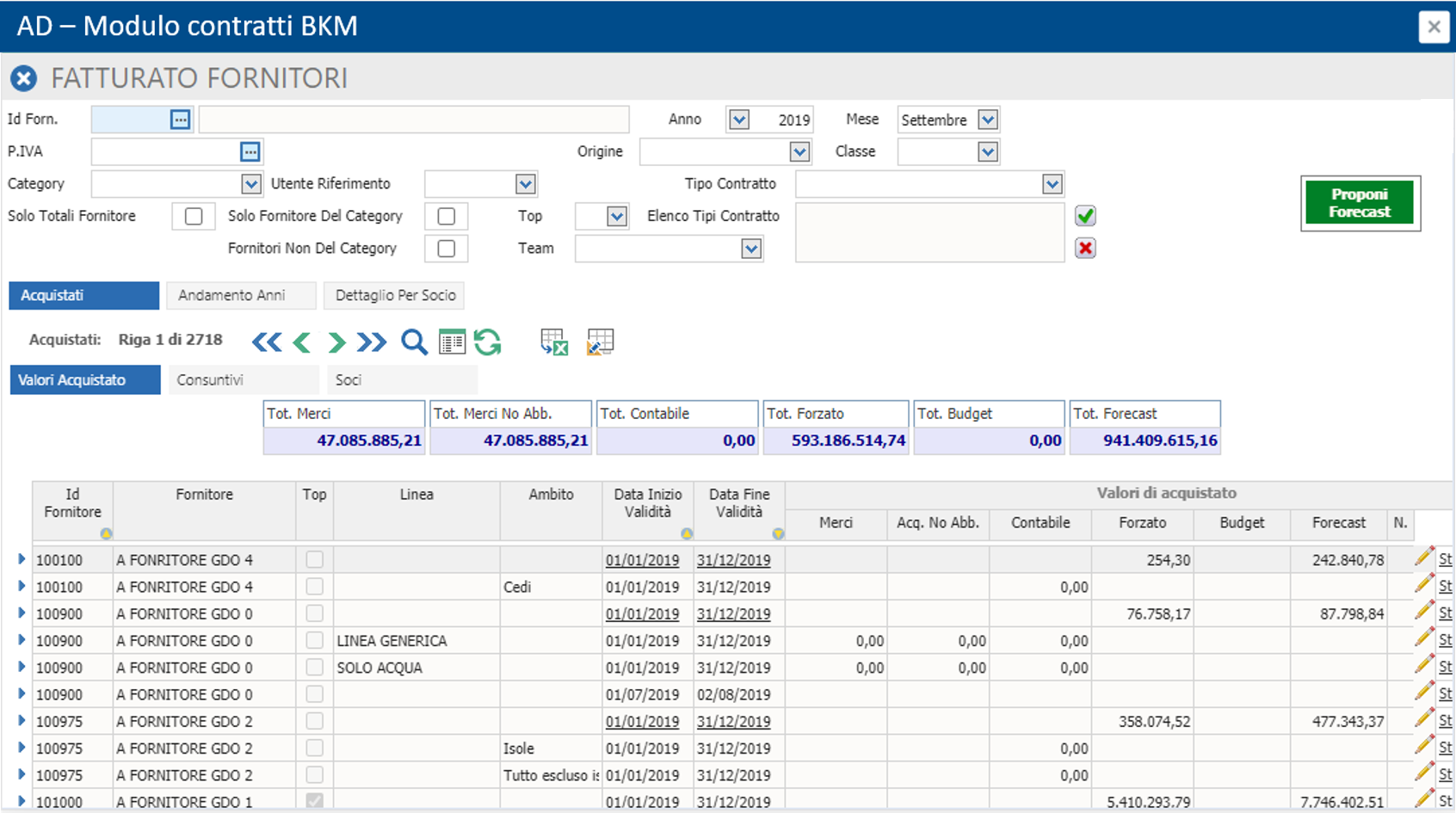Toggle Top checkbox in Isole row

click(x=314, y=748)
